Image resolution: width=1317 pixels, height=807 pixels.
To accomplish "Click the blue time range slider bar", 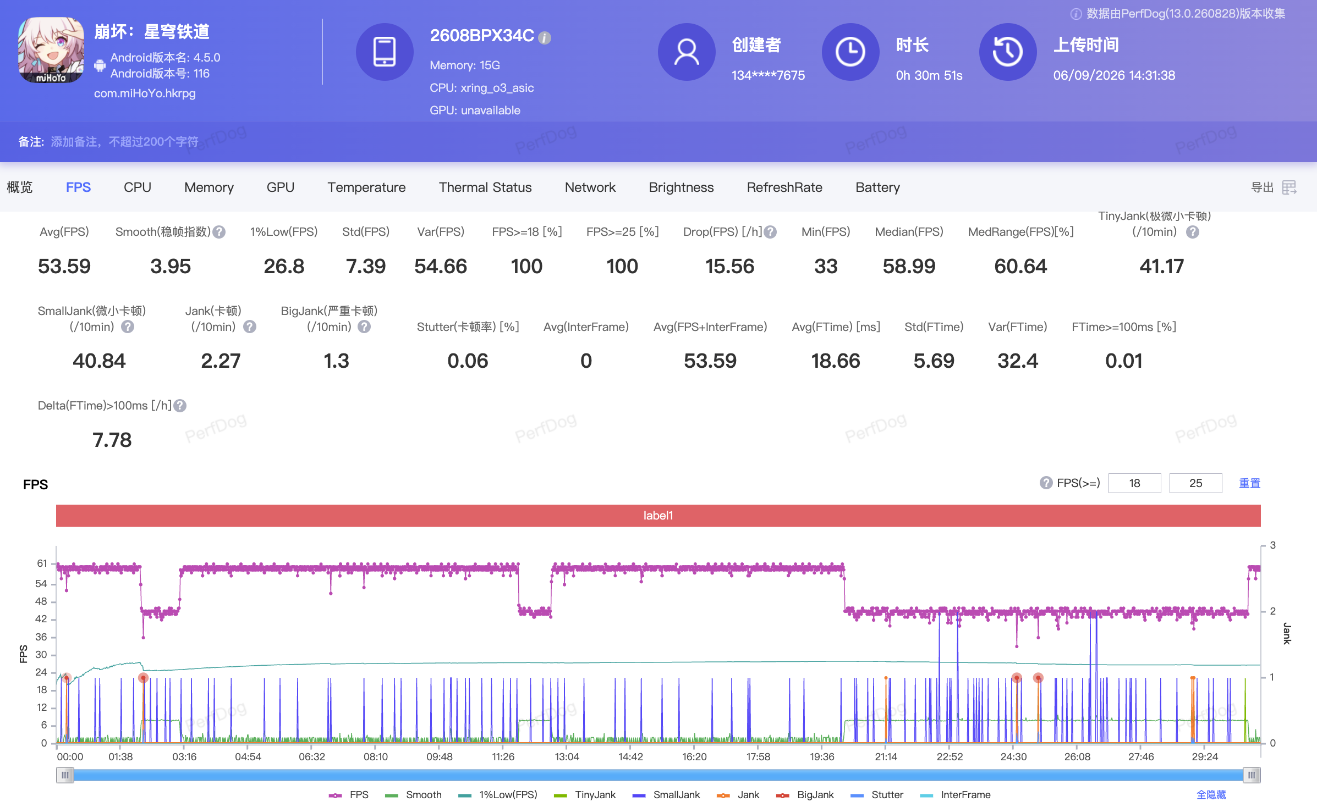I will pyautogui.click(x=658, y=775).
